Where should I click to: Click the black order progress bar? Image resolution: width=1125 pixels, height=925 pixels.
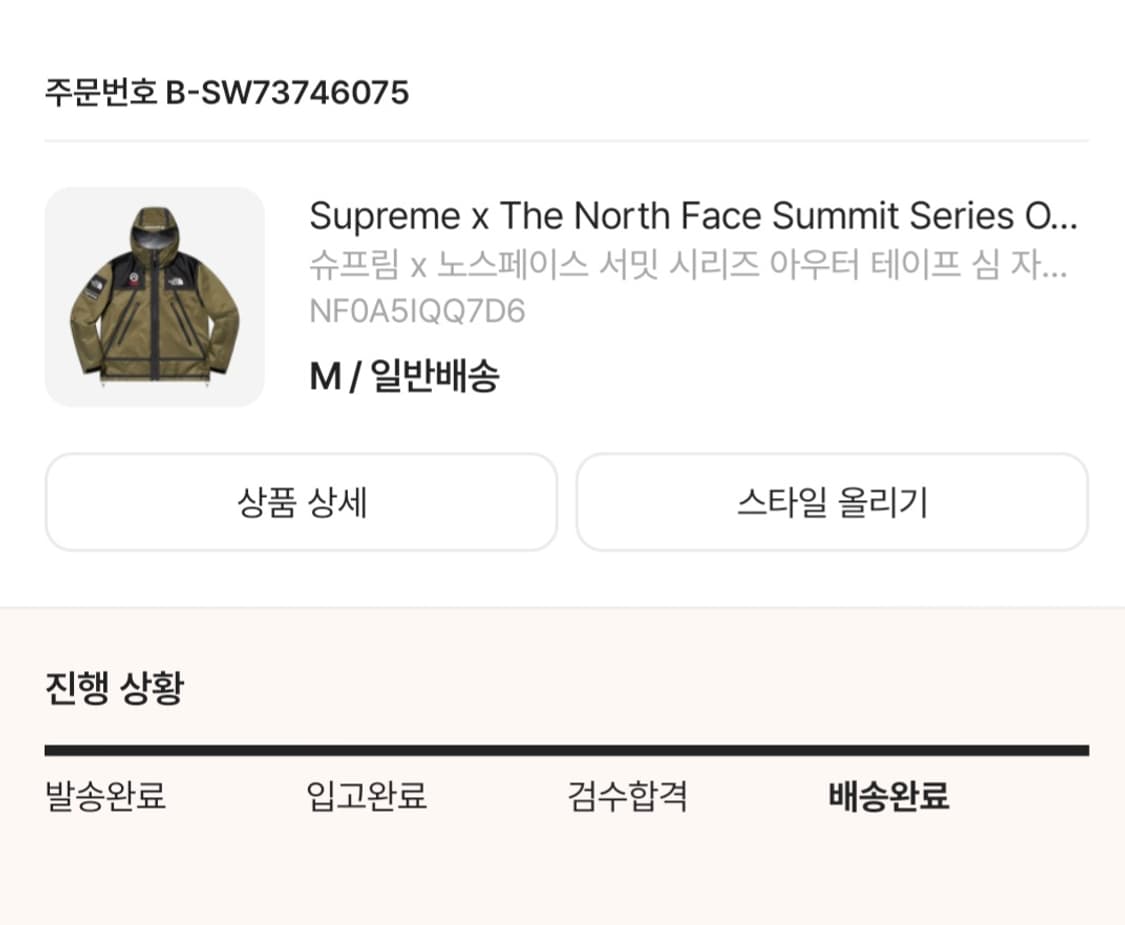pos(566,750)
